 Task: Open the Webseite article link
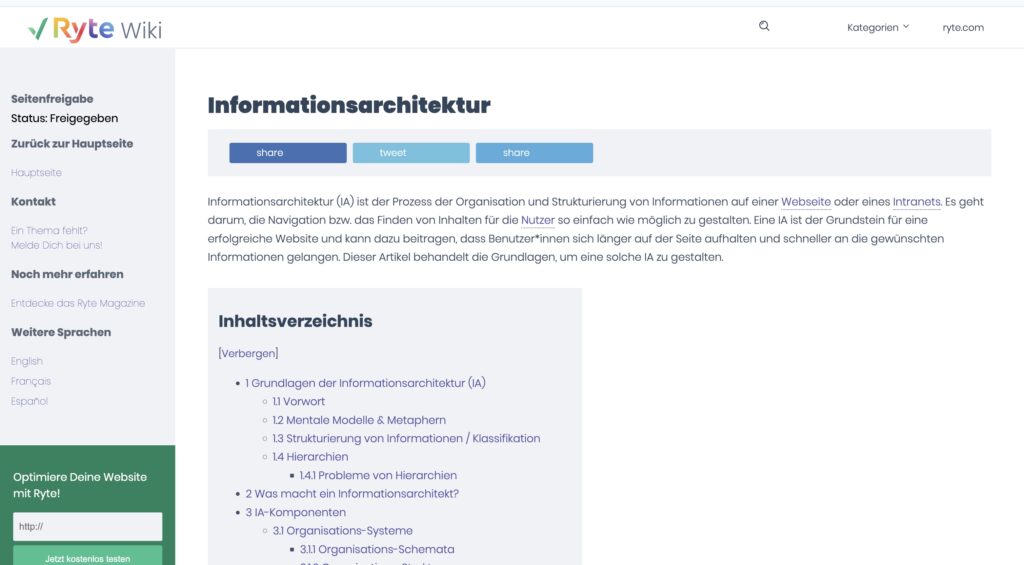(806, 202)
